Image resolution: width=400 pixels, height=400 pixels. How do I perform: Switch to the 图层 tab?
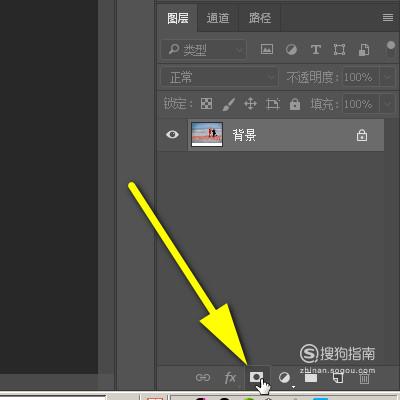(x=178, y=18)
